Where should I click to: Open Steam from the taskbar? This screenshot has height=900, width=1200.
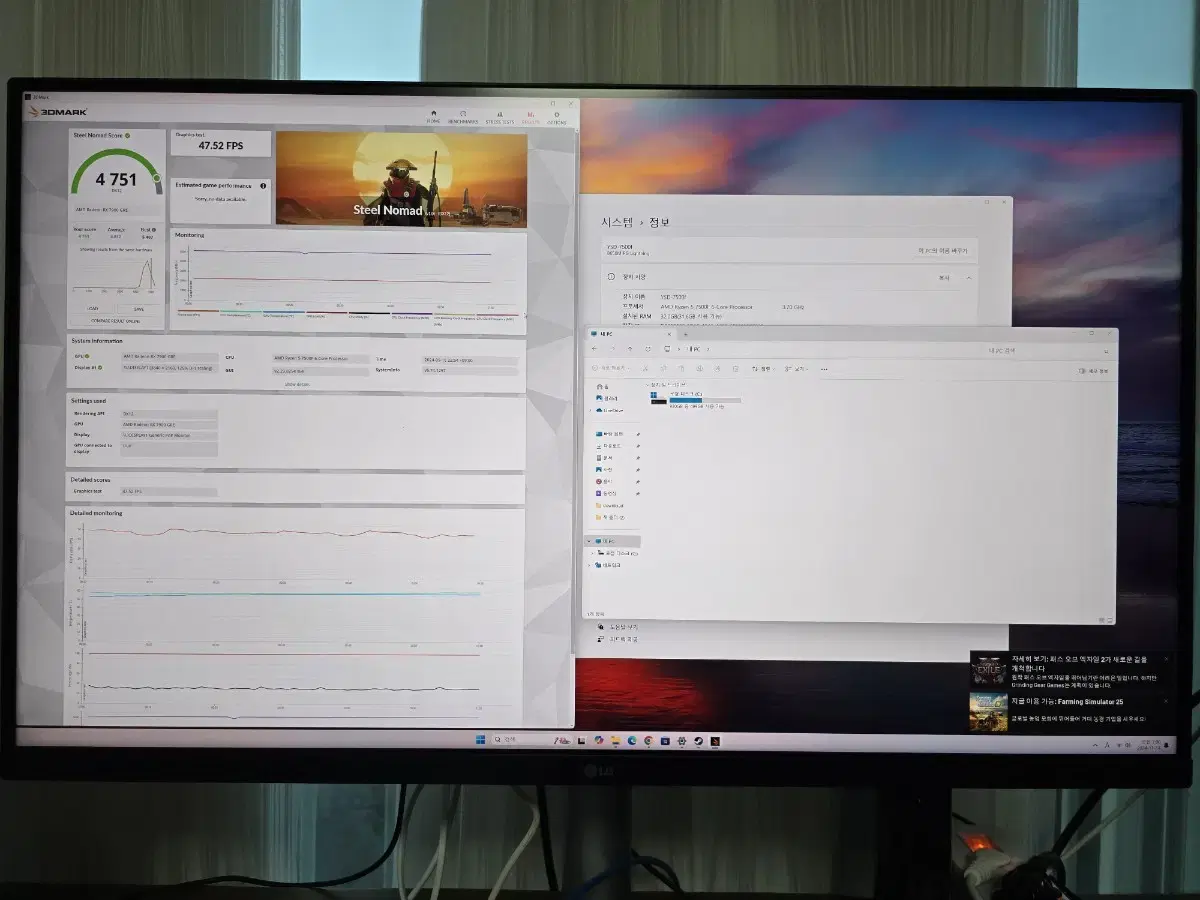pyautogui.click(x=698, y=741)
